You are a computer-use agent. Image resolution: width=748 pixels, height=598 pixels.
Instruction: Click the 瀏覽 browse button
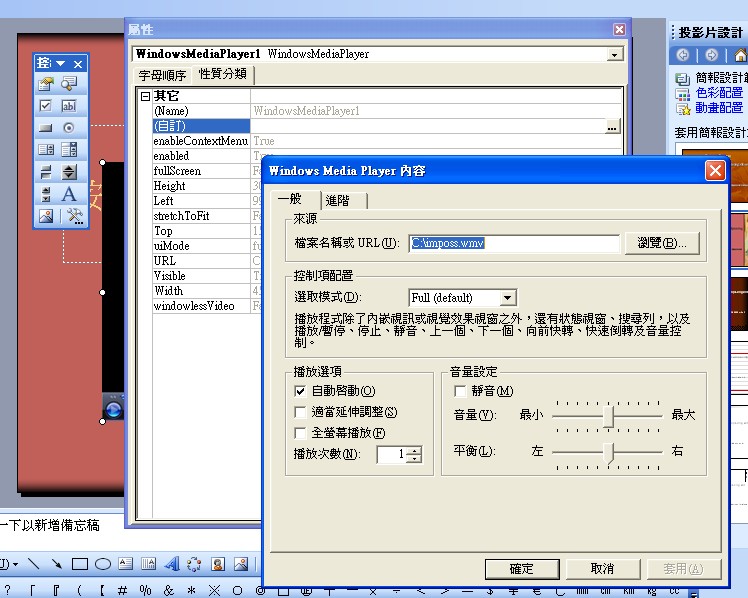coord(662,243)
